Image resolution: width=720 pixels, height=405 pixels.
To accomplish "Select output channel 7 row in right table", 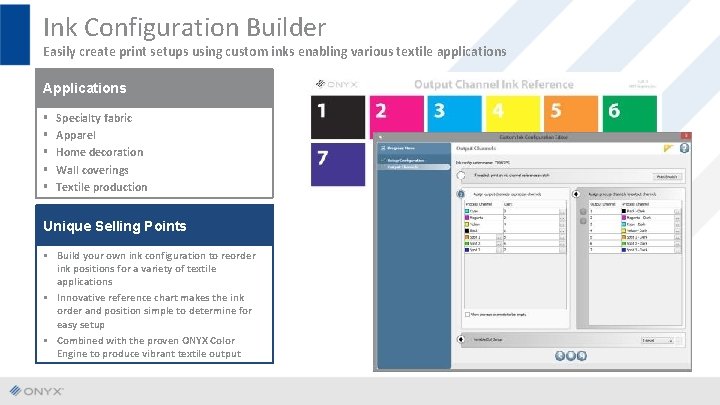I will 635,250.
